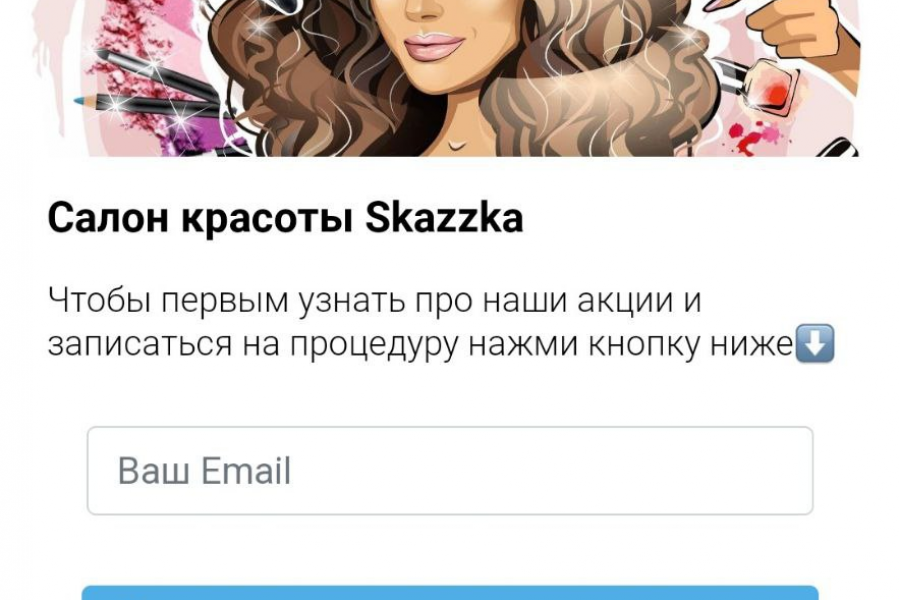Click the empty right side of email field
Viewport: 900px width, 600px height.
click(631, 470)
